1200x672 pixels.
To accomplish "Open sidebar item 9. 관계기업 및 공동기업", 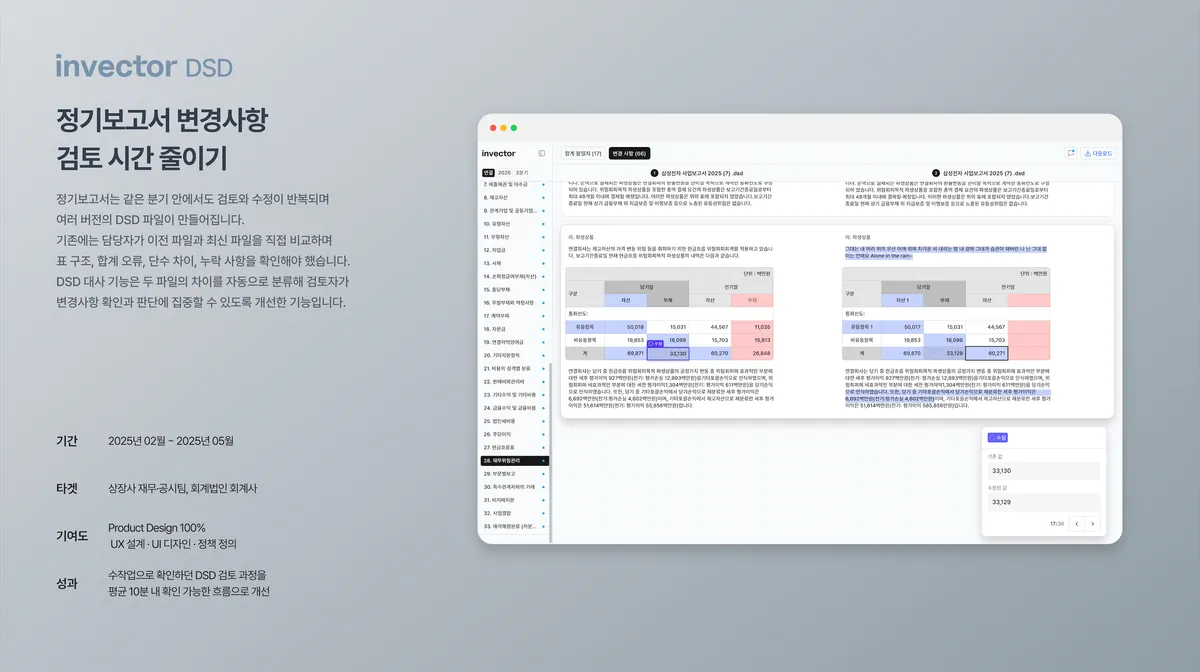I will (x=515, y=211).
